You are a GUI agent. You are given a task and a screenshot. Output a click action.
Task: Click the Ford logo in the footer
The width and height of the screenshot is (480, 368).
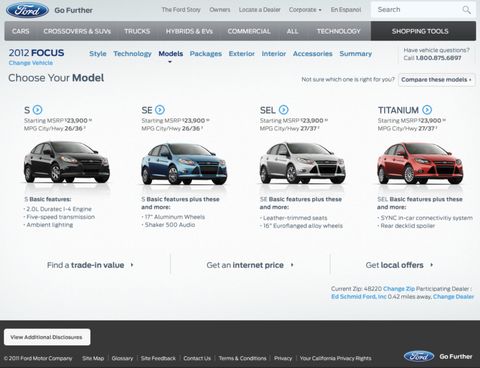pyautogui.click(x=419, y=356)
